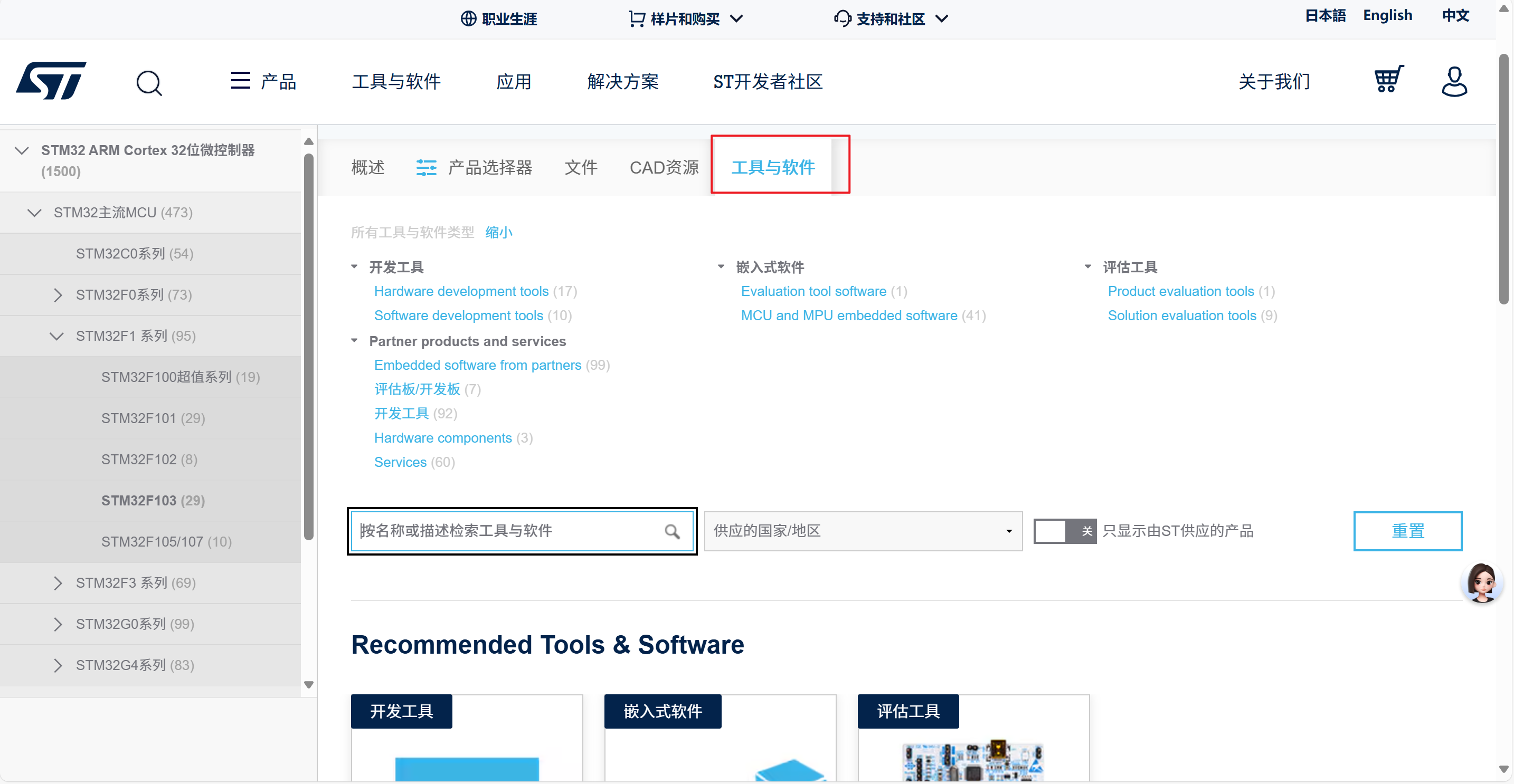Open 工具与软件 in main navigation
The image size is (1514, 784).
pos(396,81)
